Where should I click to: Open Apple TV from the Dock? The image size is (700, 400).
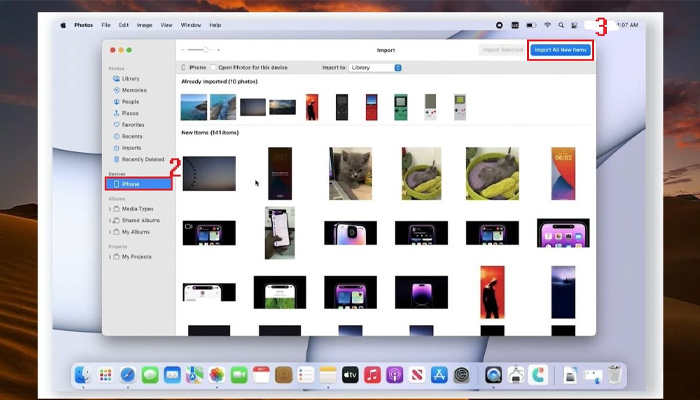coord(350,375)
